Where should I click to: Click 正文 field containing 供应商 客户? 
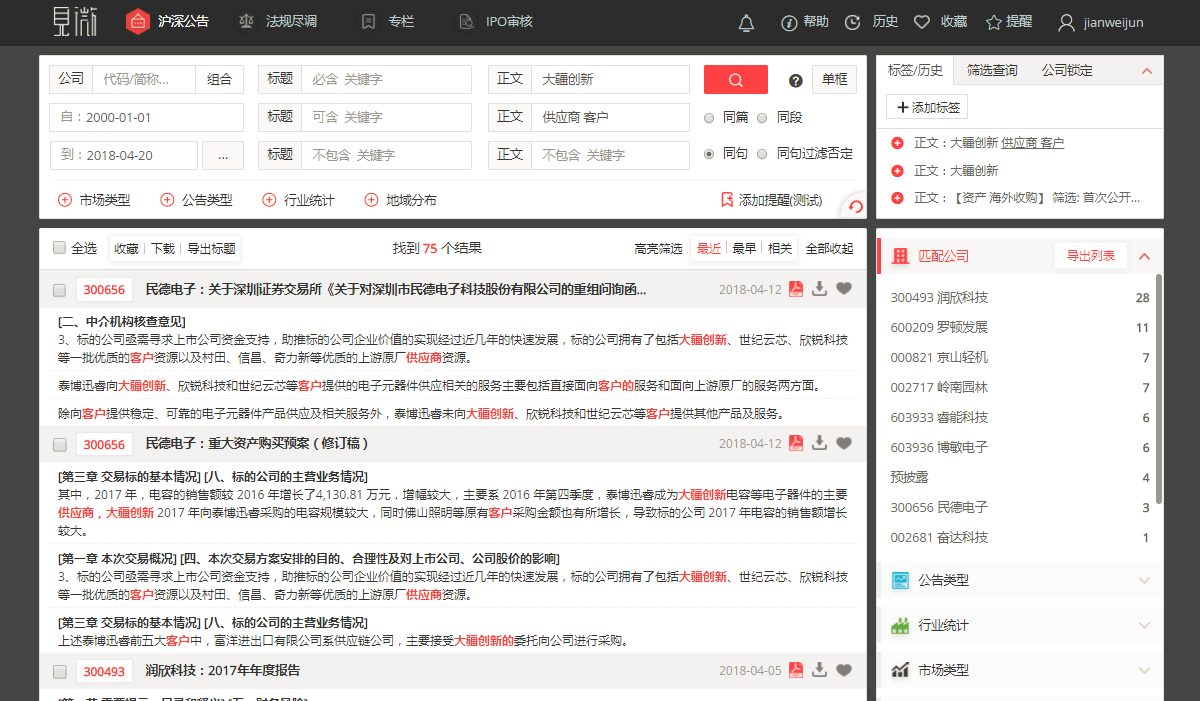coord(610,118)
